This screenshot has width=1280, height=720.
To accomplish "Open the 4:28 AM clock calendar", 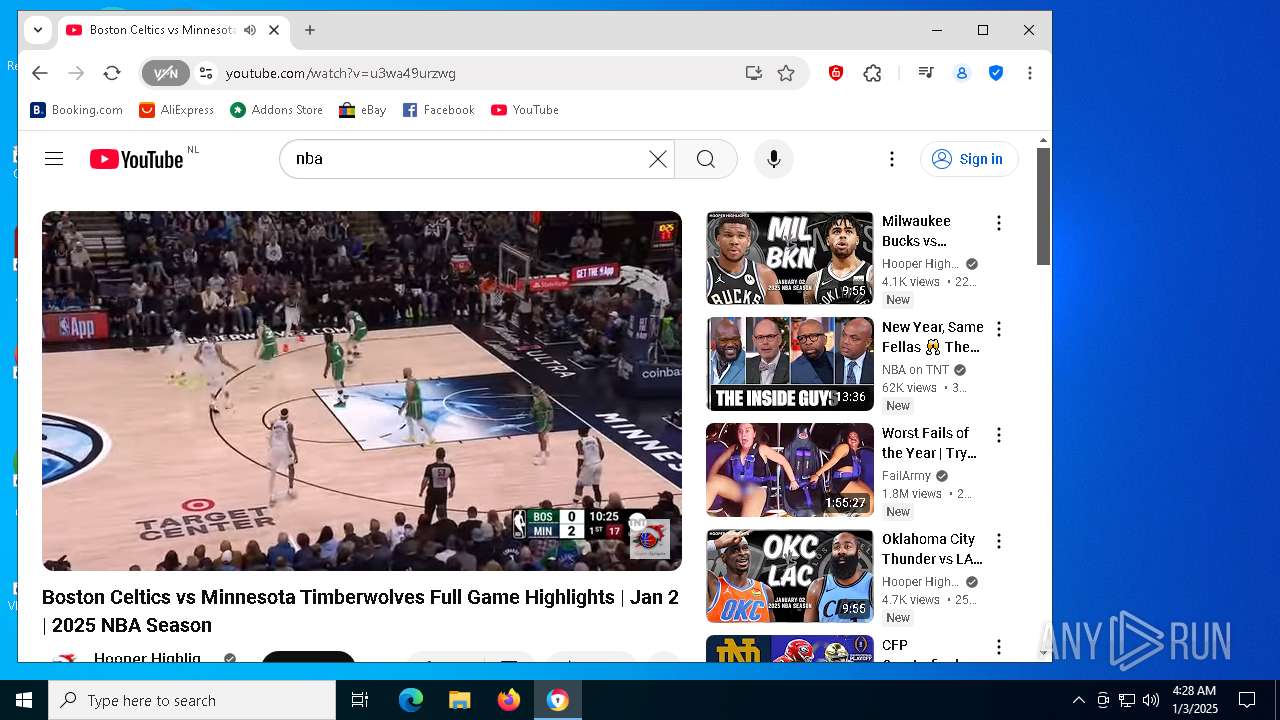I will 1194,700.
